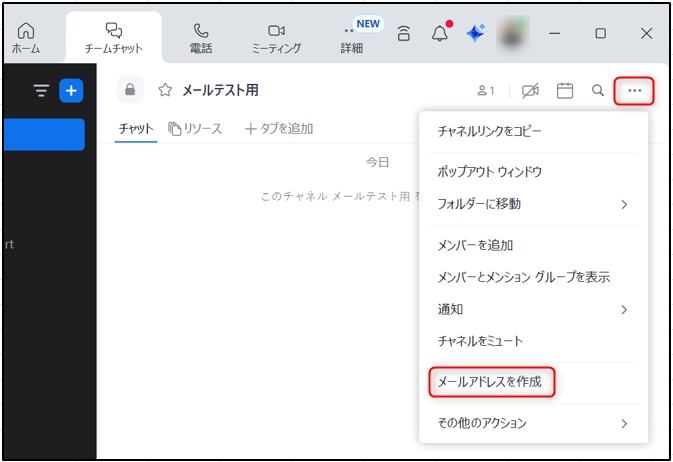Open the chat list filter icon
The image size is (673, 462).
coord(41,91)
